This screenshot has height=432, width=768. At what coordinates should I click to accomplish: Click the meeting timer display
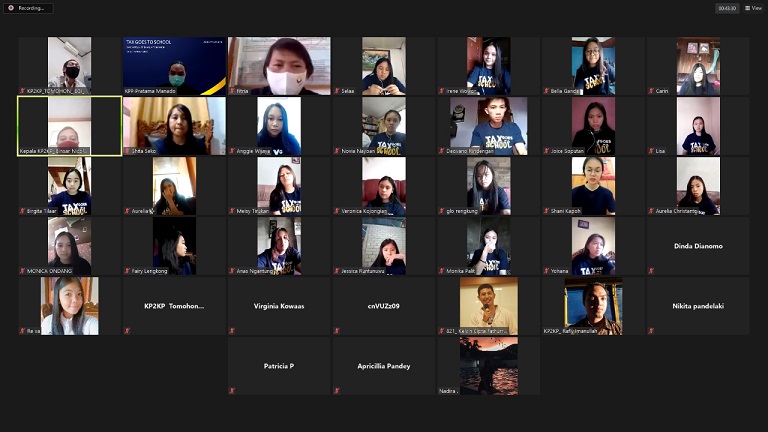(727, 8)
